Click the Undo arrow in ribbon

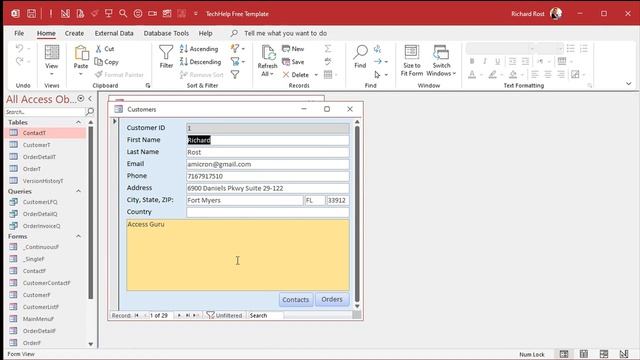point(20,49)
